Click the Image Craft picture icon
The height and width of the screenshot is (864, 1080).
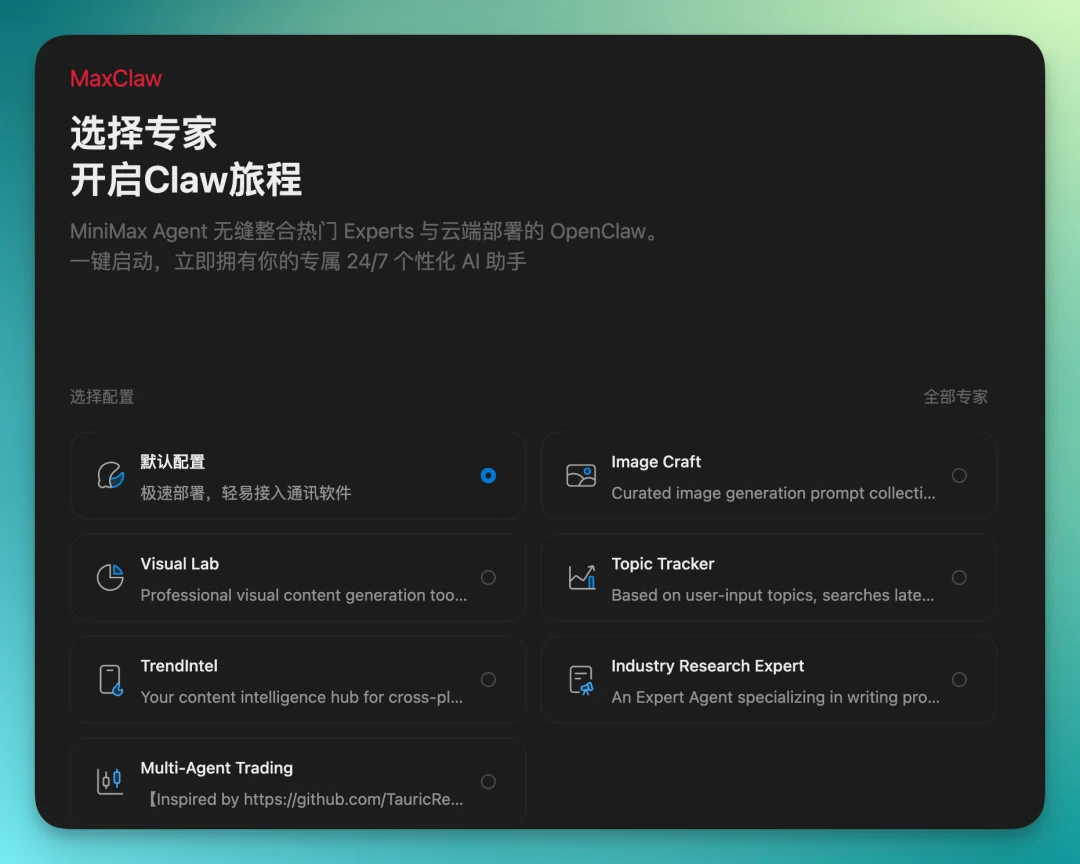(581, 475)
